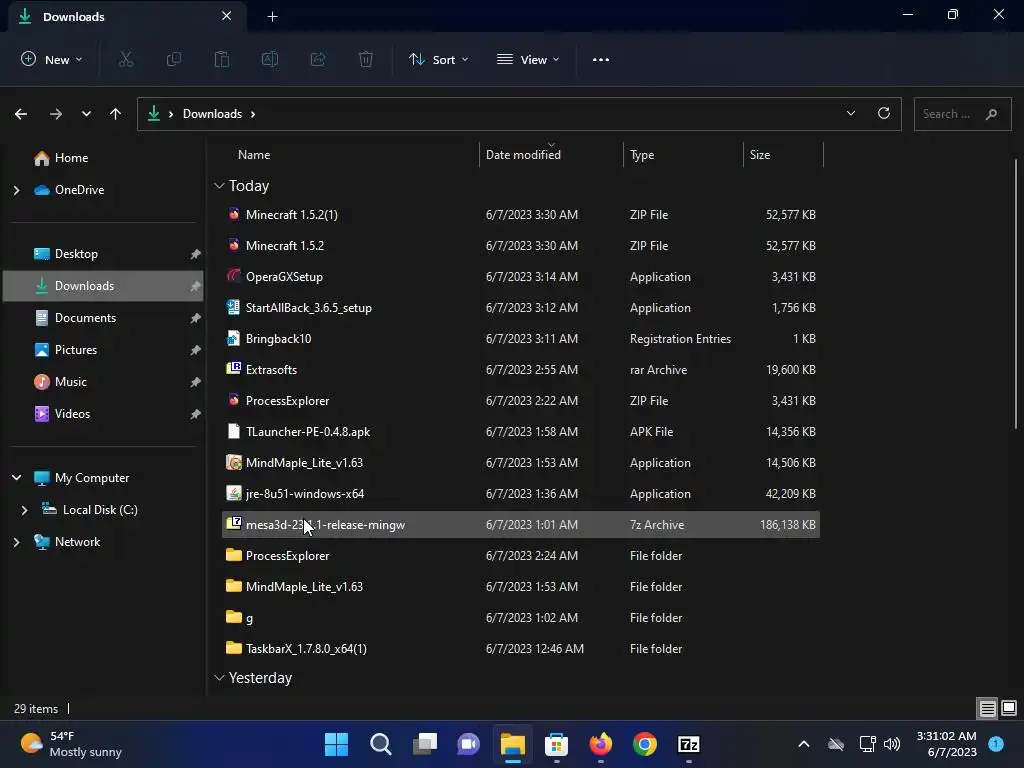Open Chat app on taskbar

[x=468, y=744]
